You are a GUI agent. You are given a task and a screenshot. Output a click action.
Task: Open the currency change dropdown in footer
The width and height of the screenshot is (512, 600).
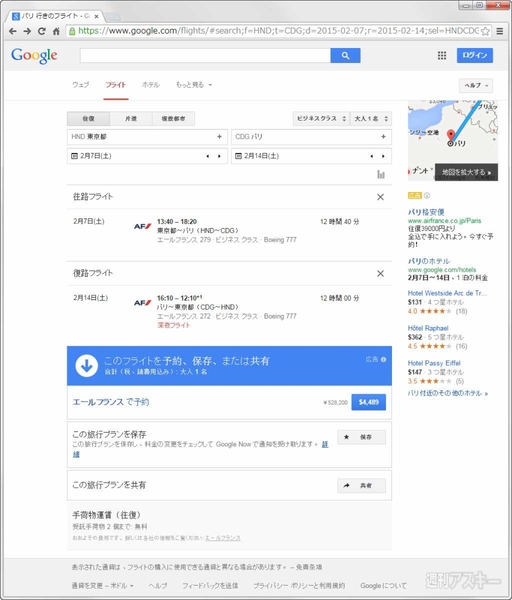pyautogui.click(x=103, y=585)
